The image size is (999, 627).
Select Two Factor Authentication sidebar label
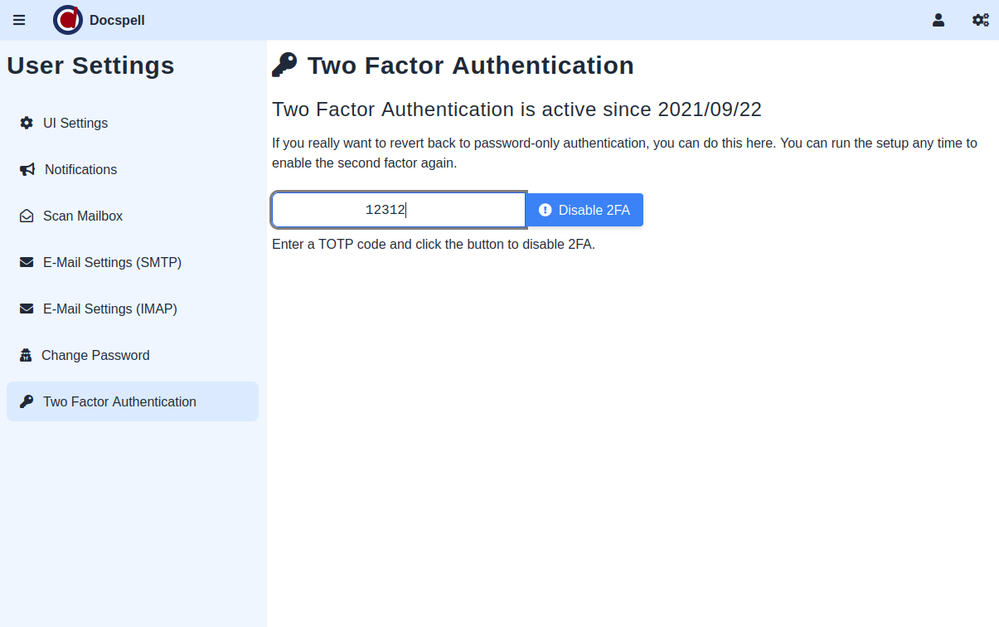[x=119, y=402]
